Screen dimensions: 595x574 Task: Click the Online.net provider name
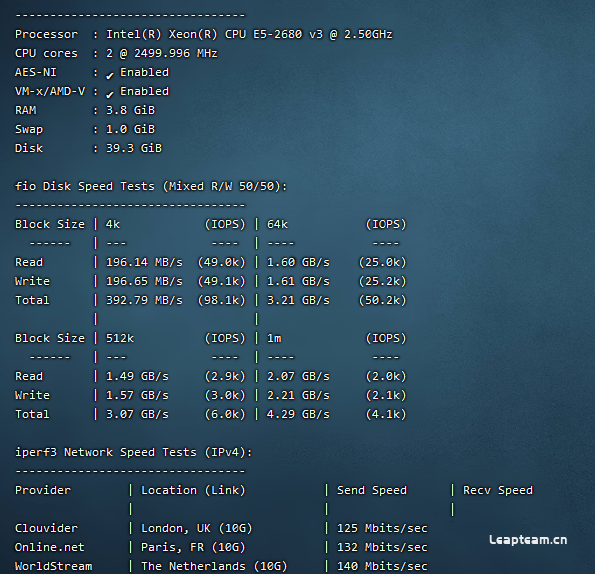50,547
